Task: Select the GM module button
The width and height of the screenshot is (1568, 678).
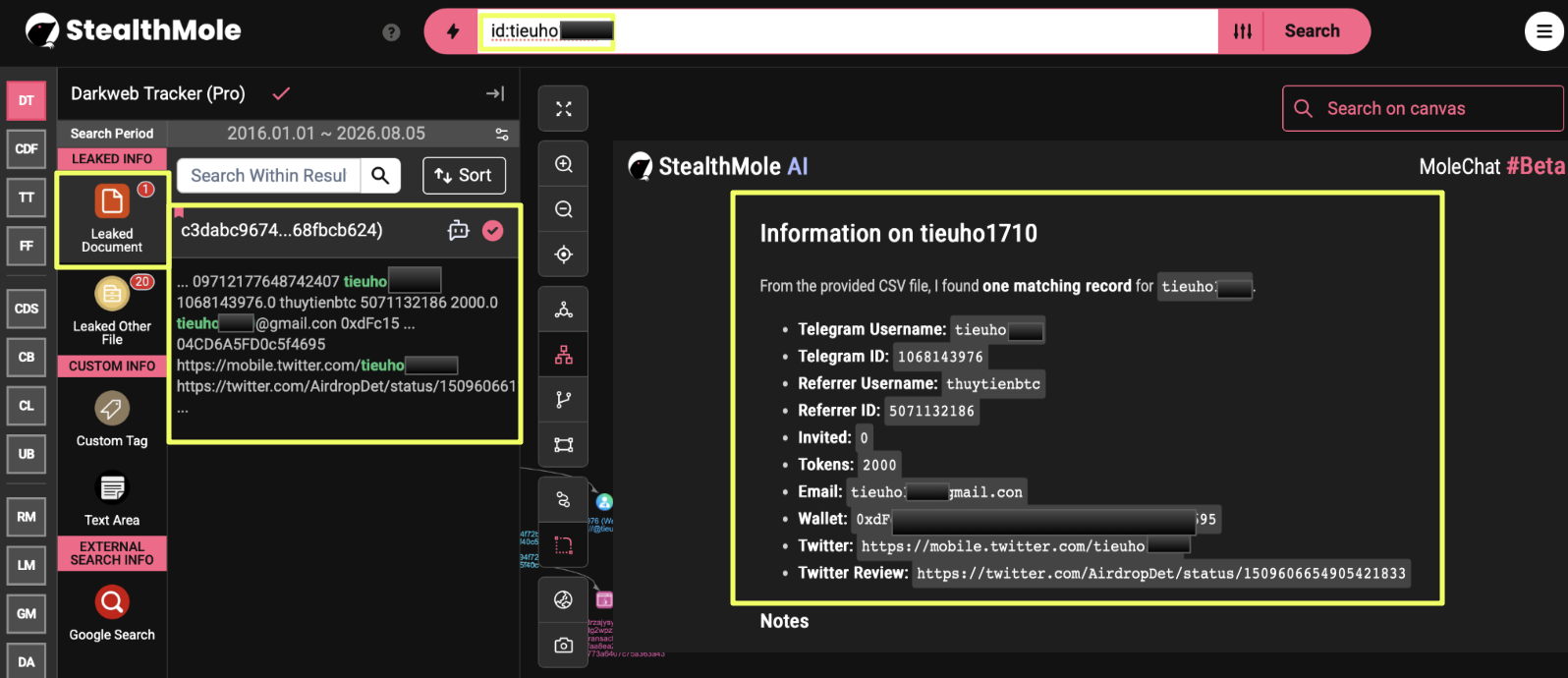Action: [27, 614]
